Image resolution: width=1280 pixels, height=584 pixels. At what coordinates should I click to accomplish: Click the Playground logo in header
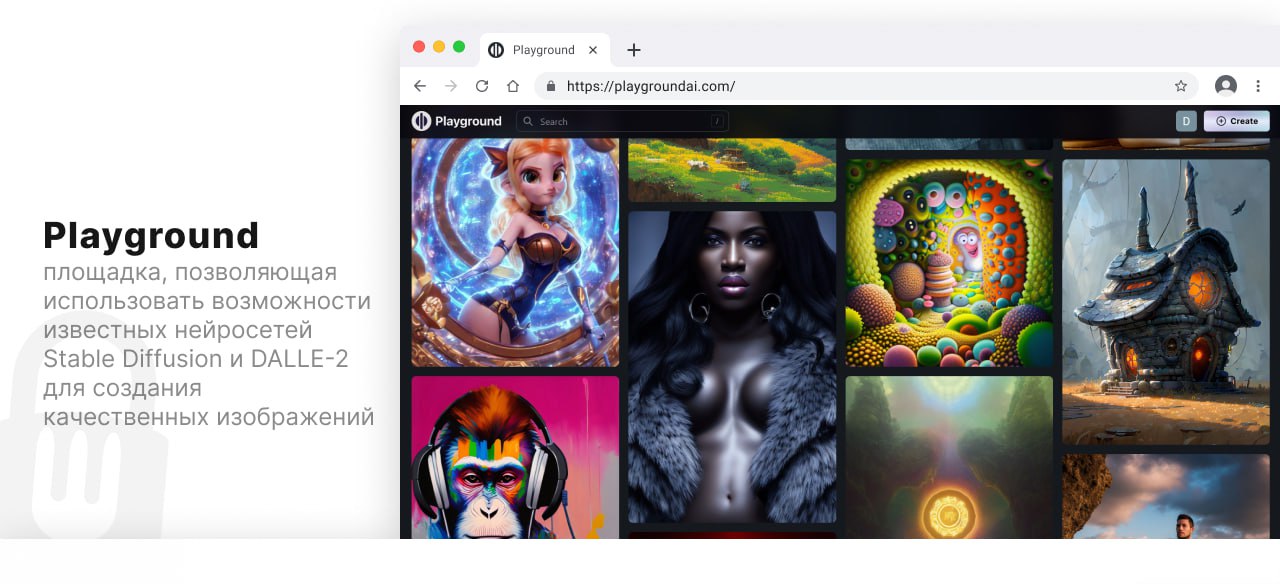[x=457, y=121]
